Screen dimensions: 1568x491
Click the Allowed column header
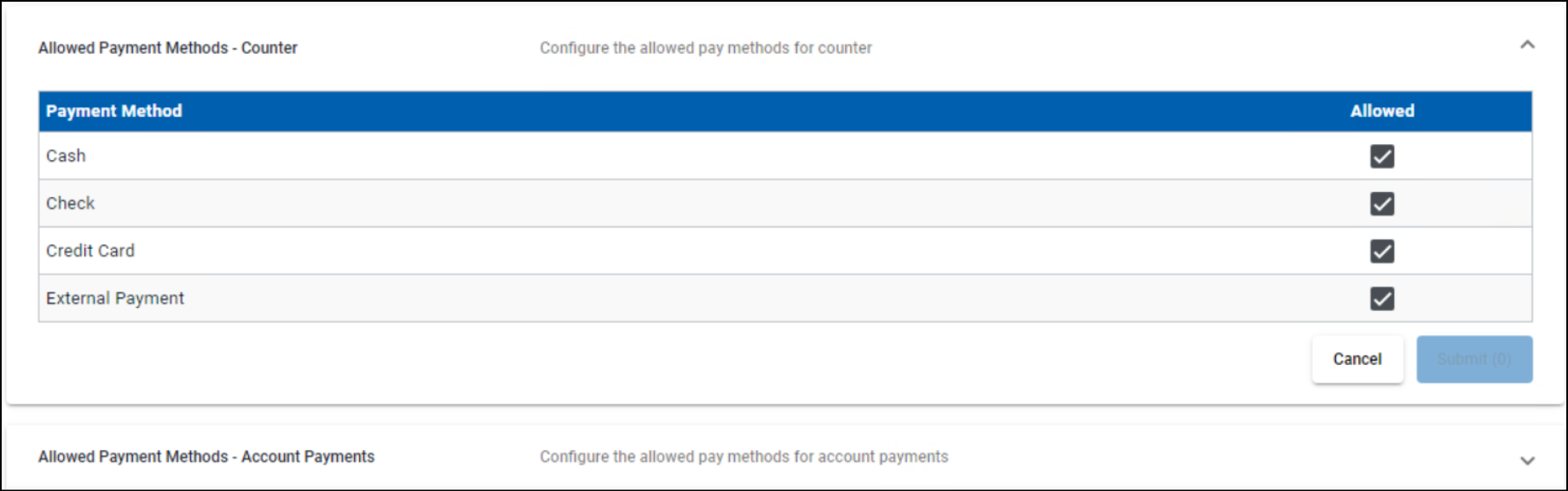click(x=1381, y=112)
